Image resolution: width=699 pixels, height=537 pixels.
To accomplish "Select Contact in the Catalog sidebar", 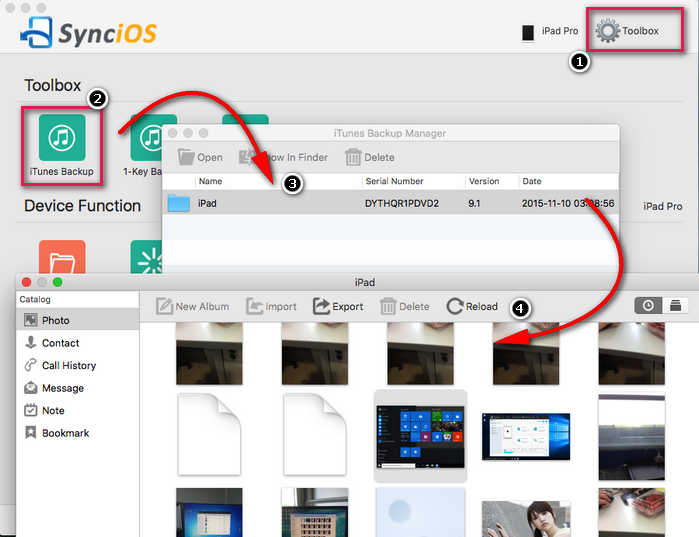I will pos(78,343).
